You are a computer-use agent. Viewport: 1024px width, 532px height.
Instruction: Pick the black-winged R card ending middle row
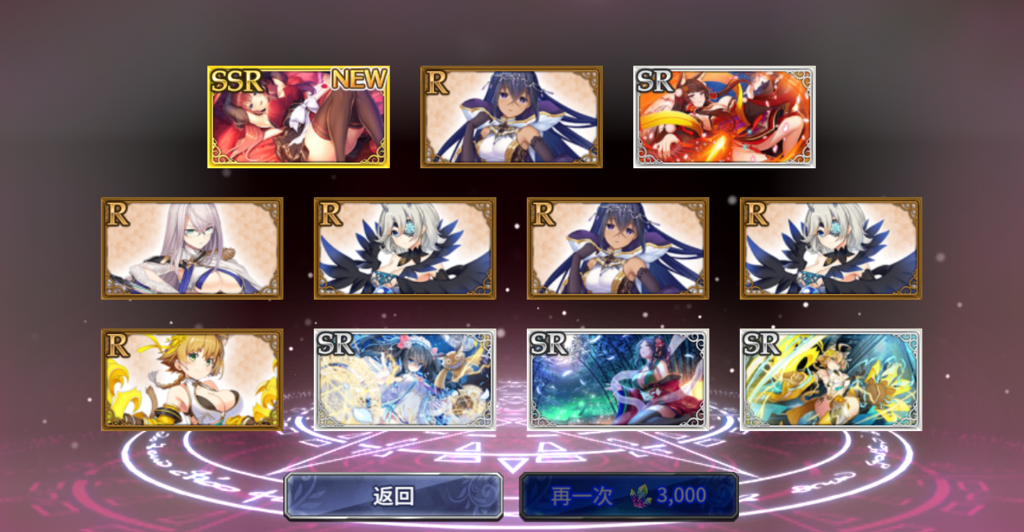(831, 249)
